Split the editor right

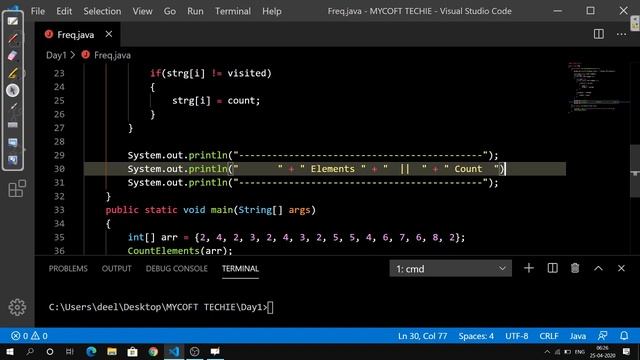pos(599,34)
